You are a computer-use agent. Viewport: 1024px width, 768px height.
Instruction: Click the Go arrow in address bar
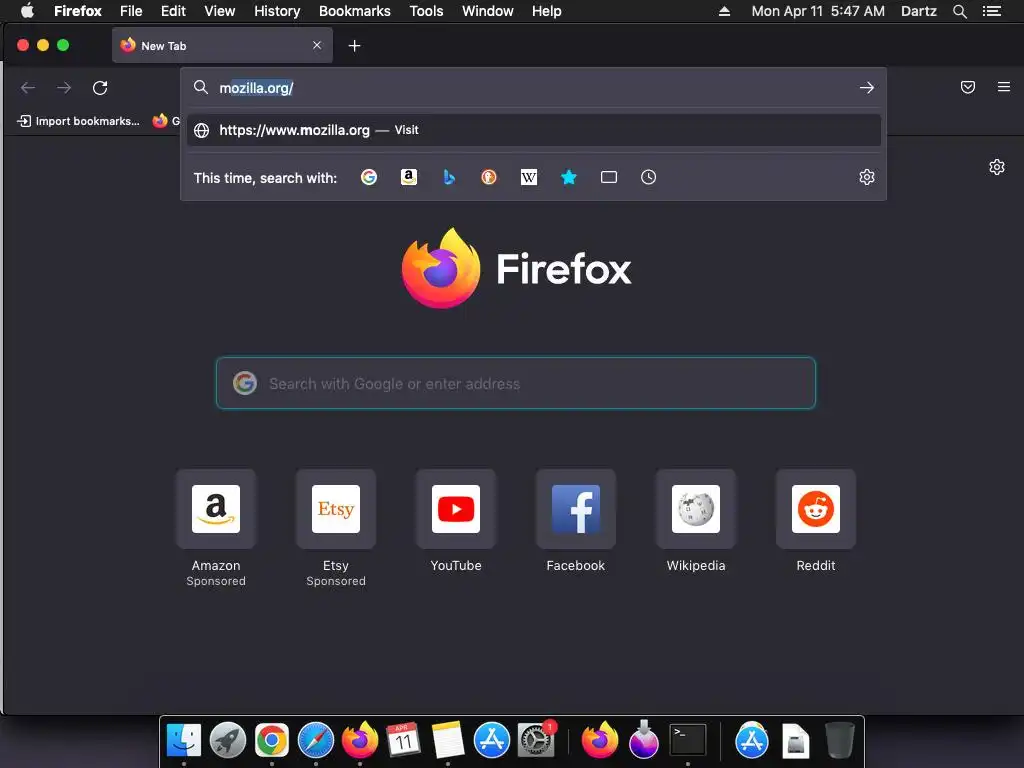pyautogui.click(x=867, y=88)
